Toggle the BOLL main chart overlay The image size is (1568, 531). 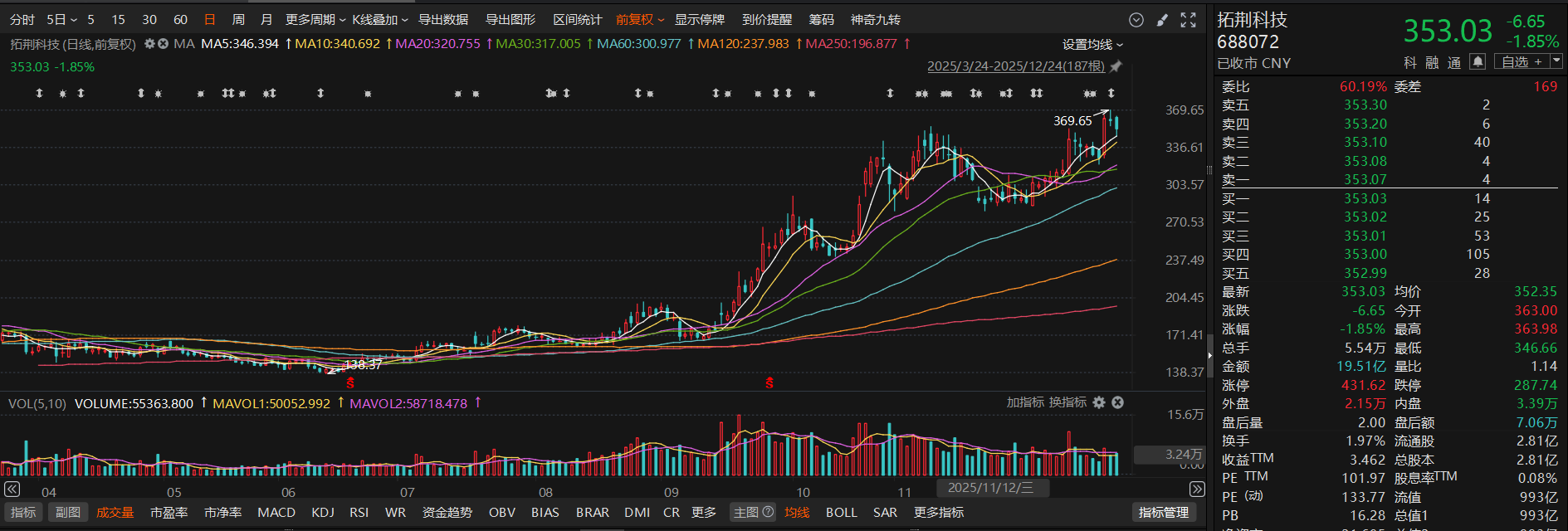pyautogui.click(x=841, y=513)
